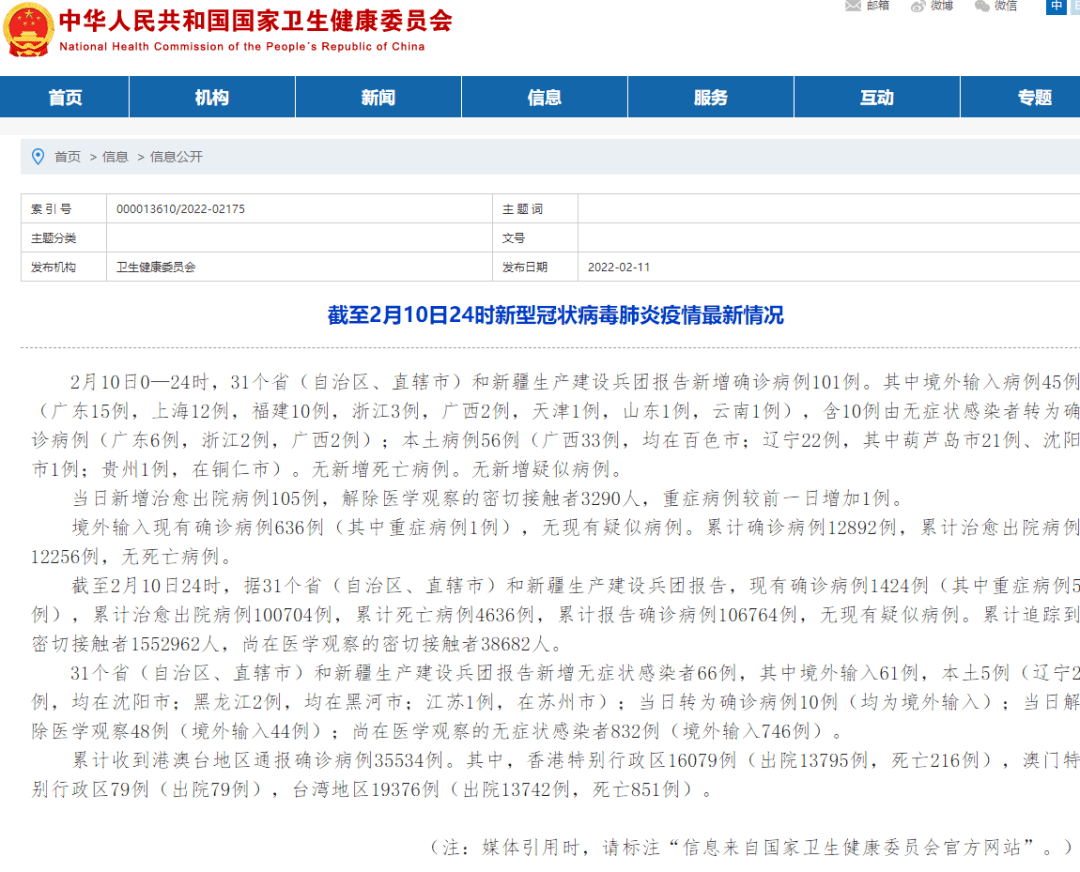This screenshot has width=1080, height=872.
Task: Click the 发布日期 label cell
Action: pyautogui.click(x=535, y=267)
